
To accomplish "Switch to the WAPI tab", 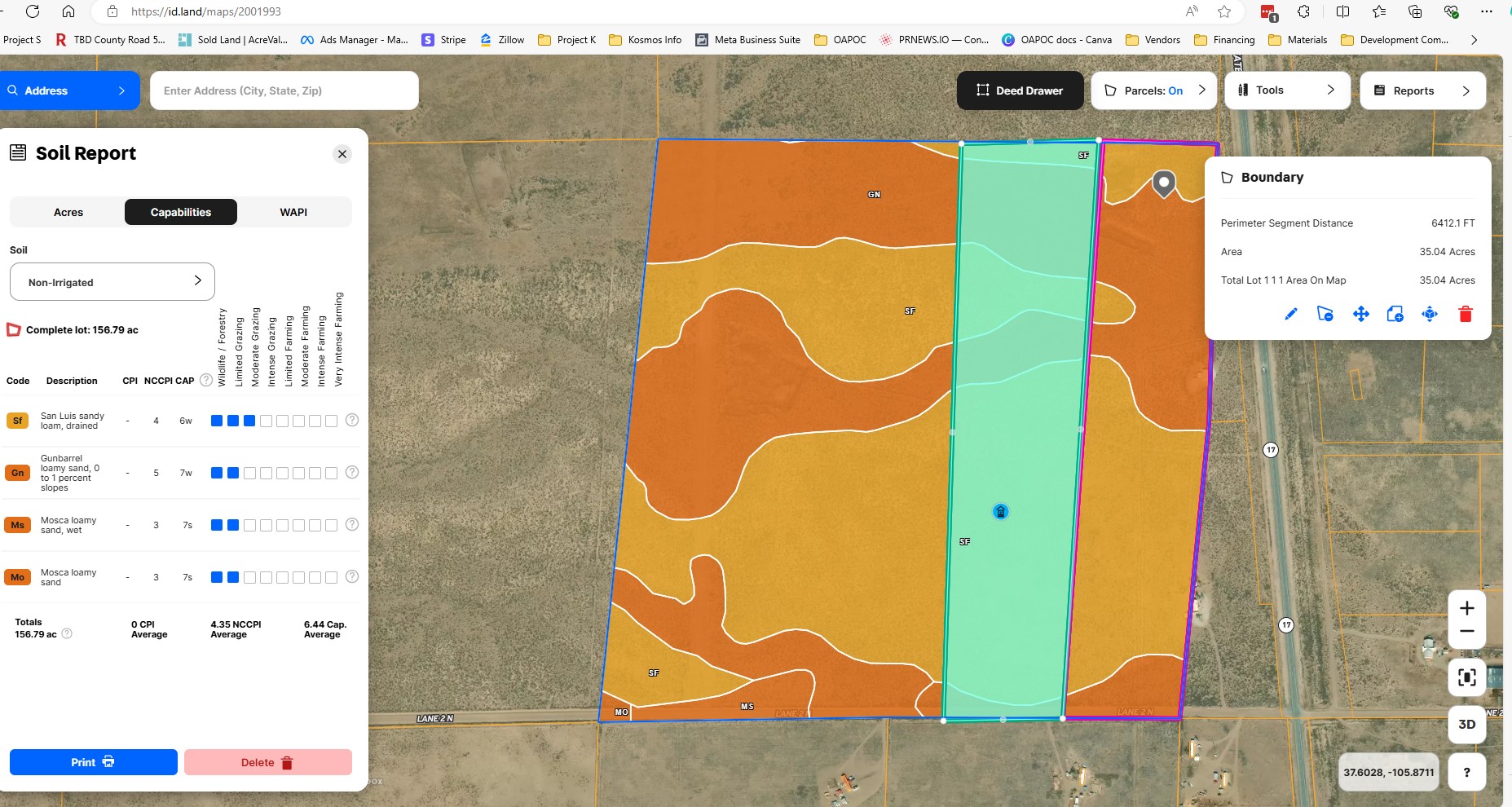I will (x=293, y=212).
